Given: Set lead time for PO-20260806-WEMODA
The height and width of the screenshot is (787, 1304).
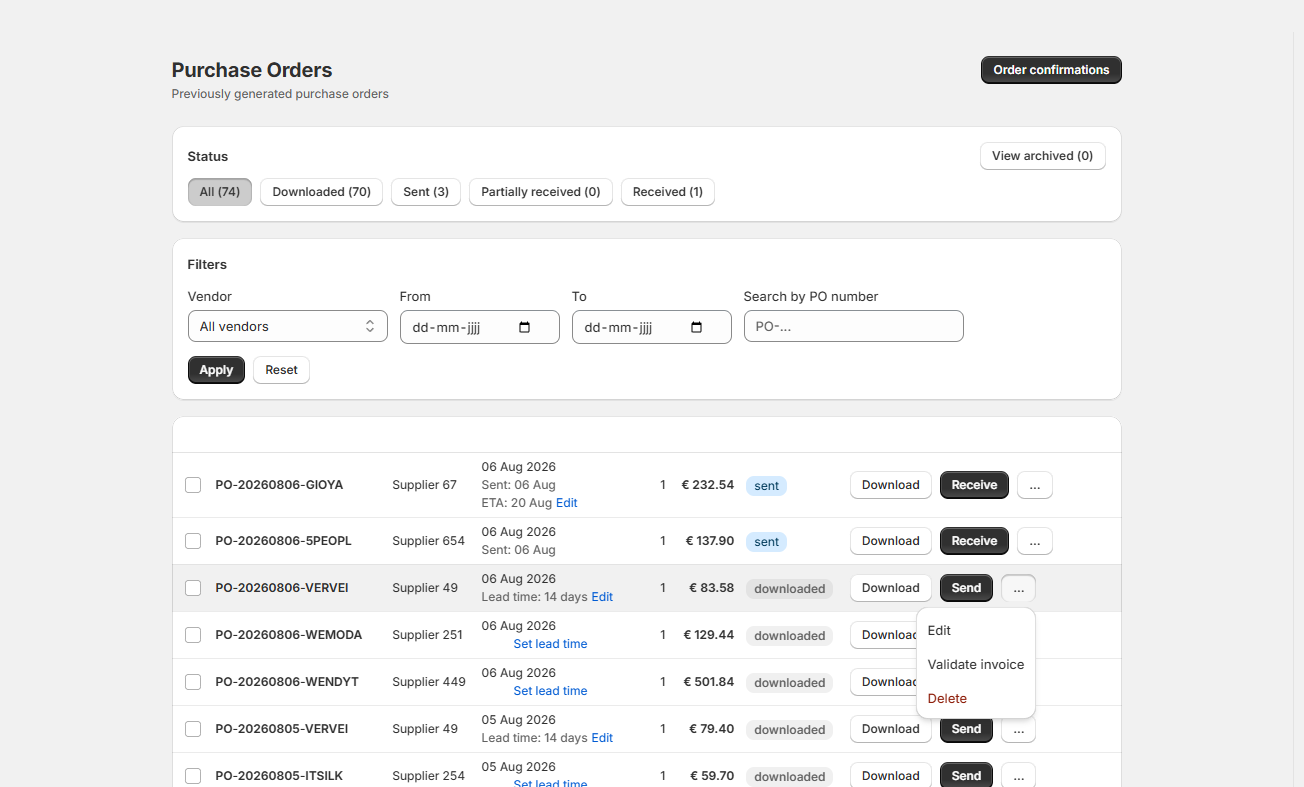Looking at the screenshot, I should point(550,644).
